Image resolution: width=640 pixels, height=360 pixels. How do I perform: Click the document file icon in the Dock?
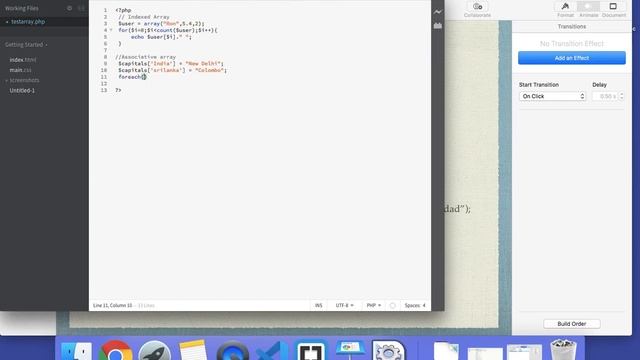446,351
